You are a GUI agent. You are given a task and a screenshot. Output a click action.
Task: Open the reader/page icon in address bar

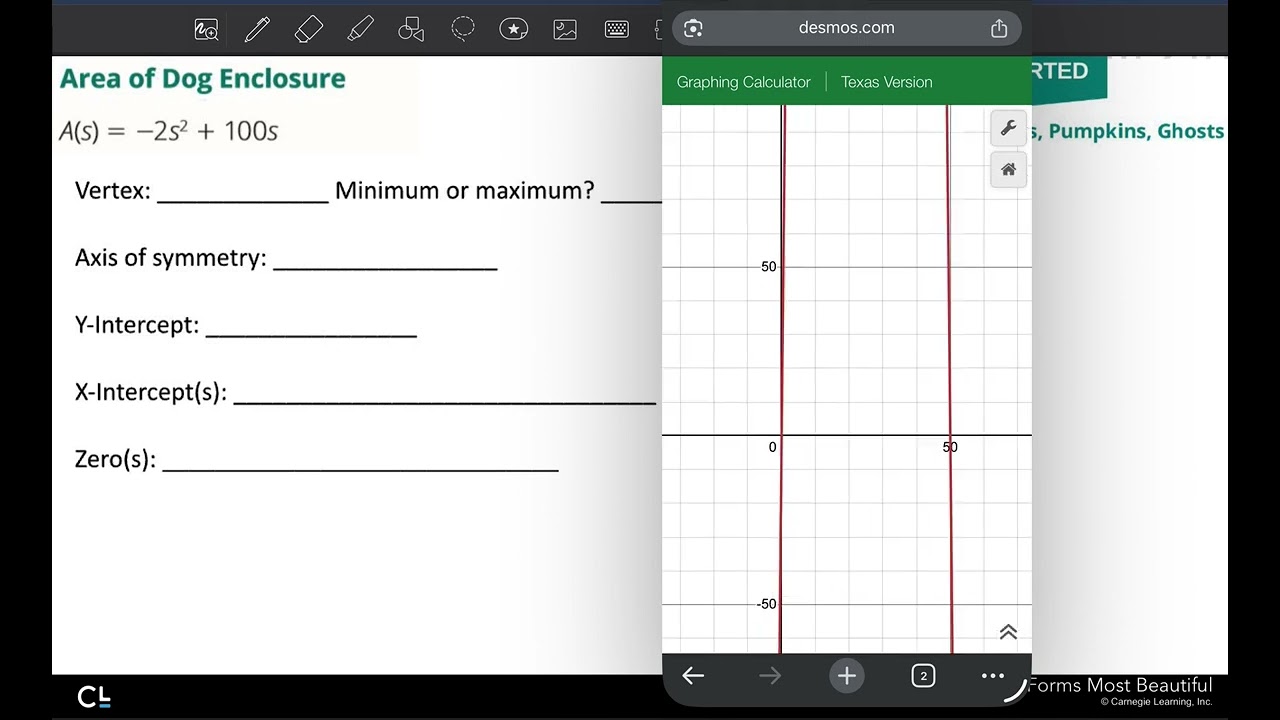coord(693,28)
